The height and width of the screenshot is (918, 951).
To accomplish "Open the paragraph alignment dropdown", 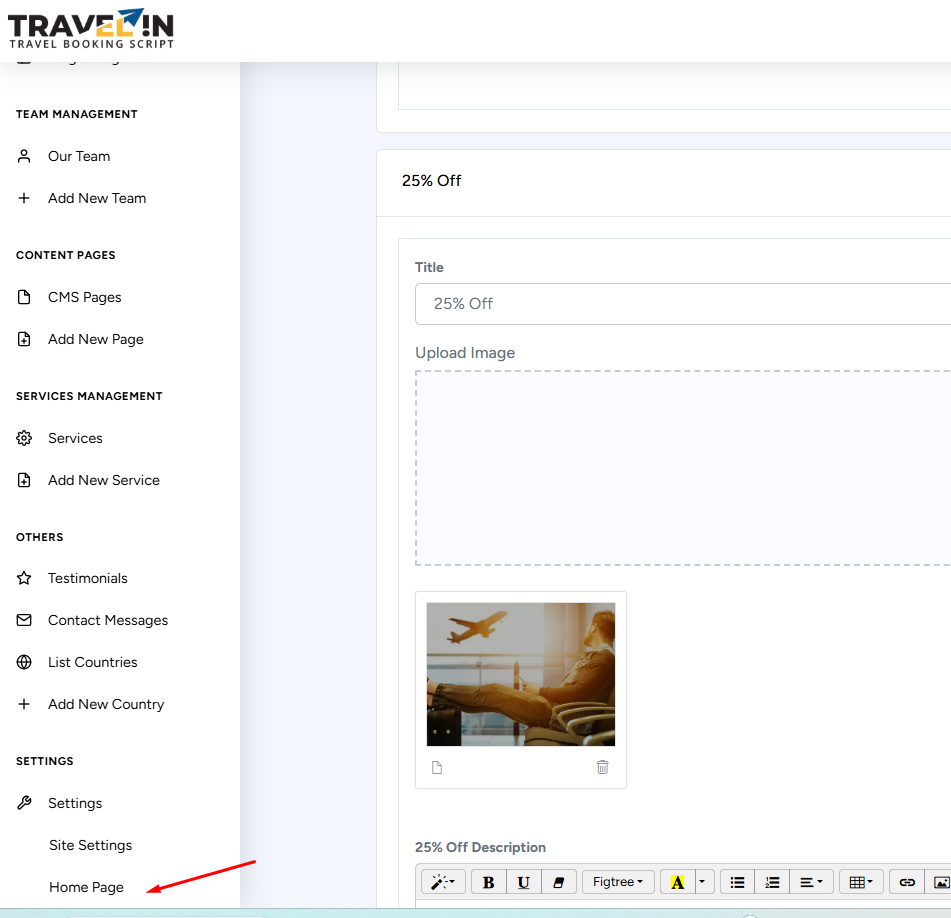I will coord(811,882).
